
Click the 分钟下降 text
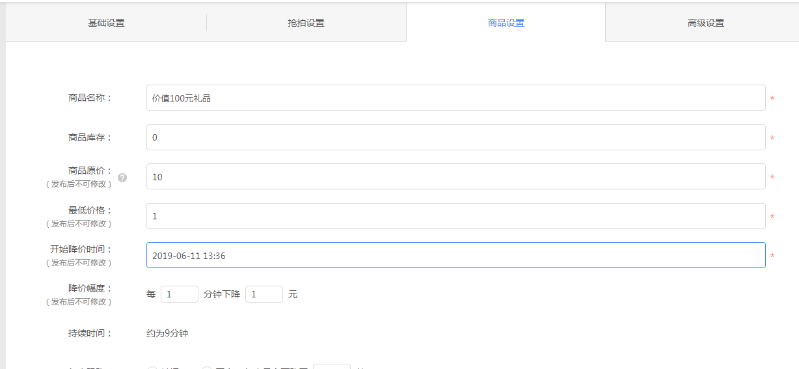click(x=222, y=295)
